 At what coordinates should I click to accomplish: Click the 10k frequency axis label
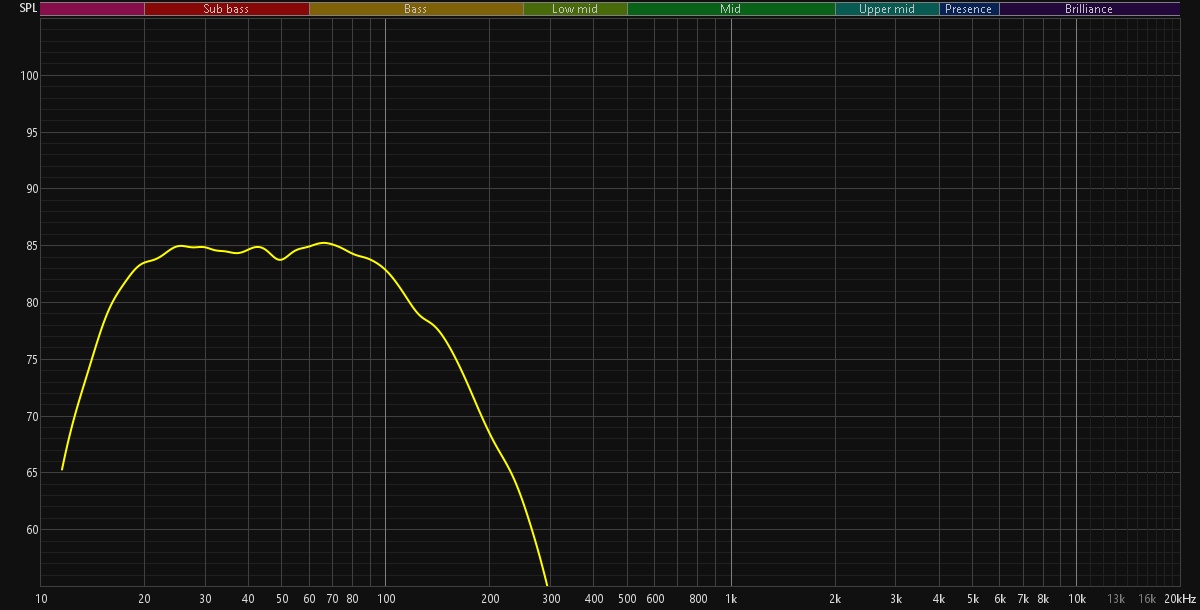click(1077, 599)
